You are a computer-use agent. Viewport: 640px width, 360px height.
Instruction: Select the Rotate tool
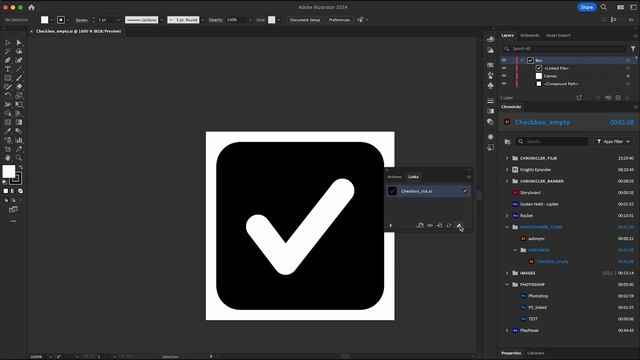[x=8, y=96]
